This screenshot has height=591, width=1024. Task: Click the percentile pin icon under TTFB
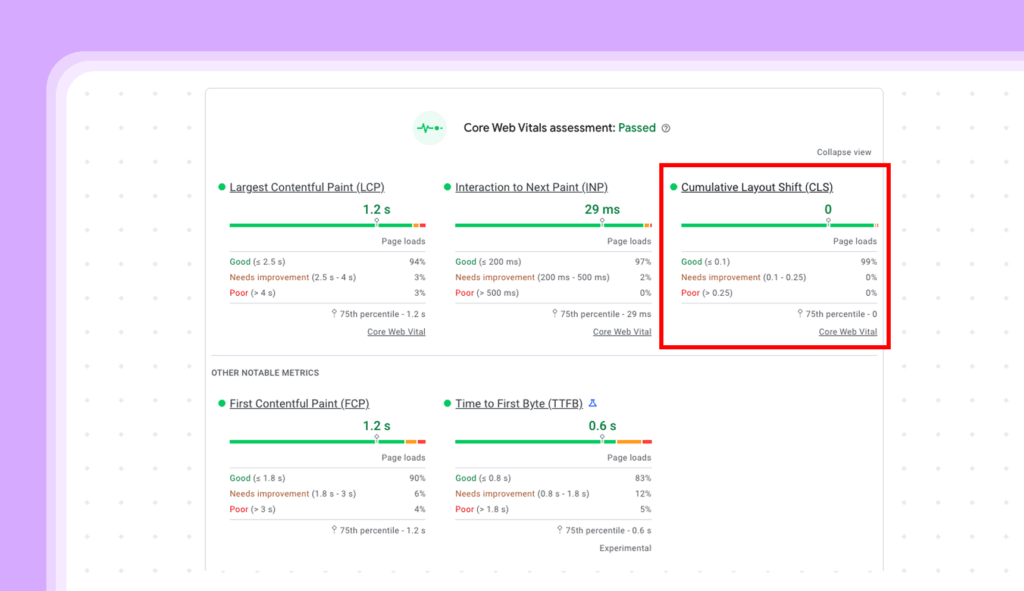561,530
